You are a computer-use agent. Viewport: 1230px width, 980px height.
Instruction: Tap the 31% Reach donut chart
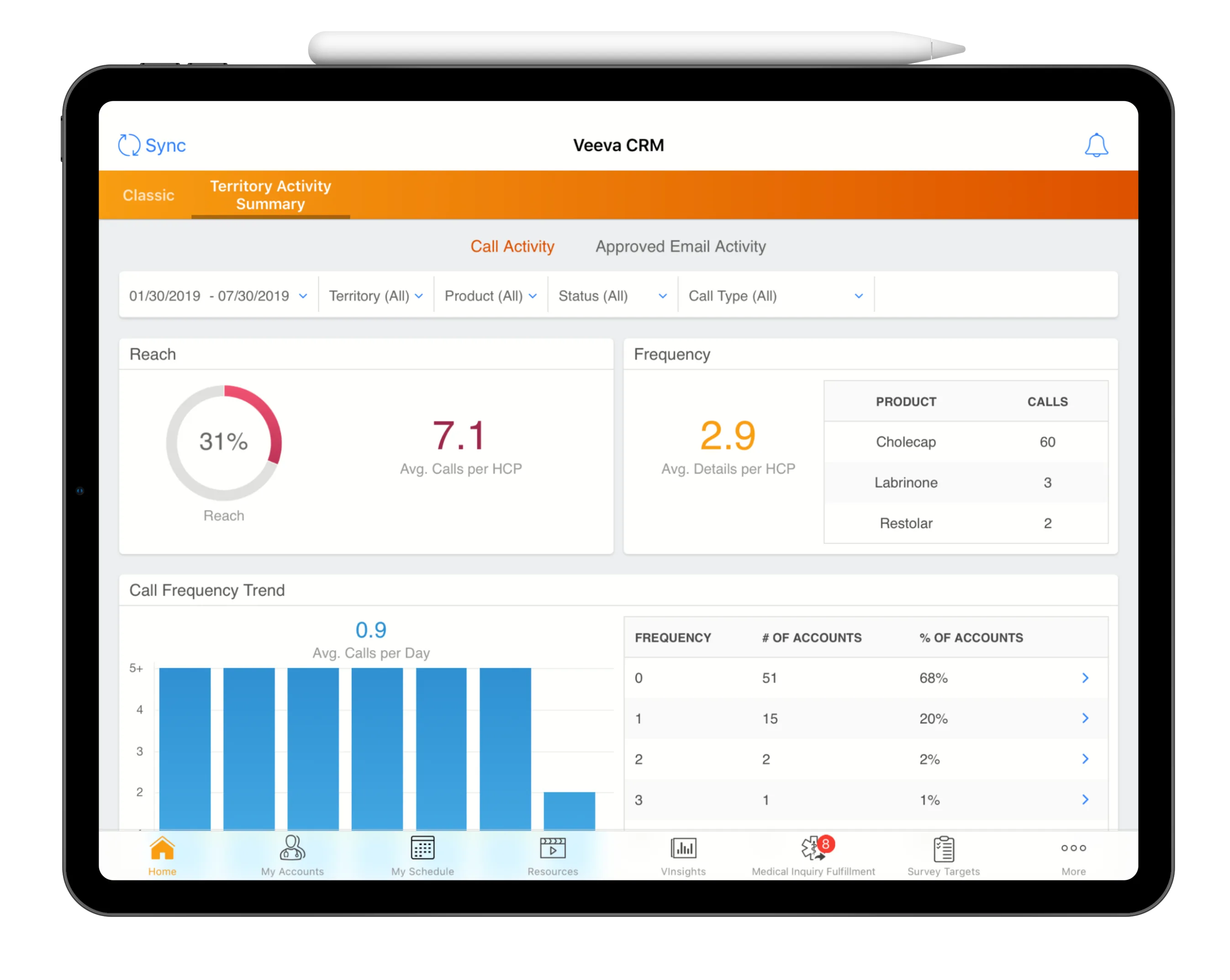coord(224,443)
